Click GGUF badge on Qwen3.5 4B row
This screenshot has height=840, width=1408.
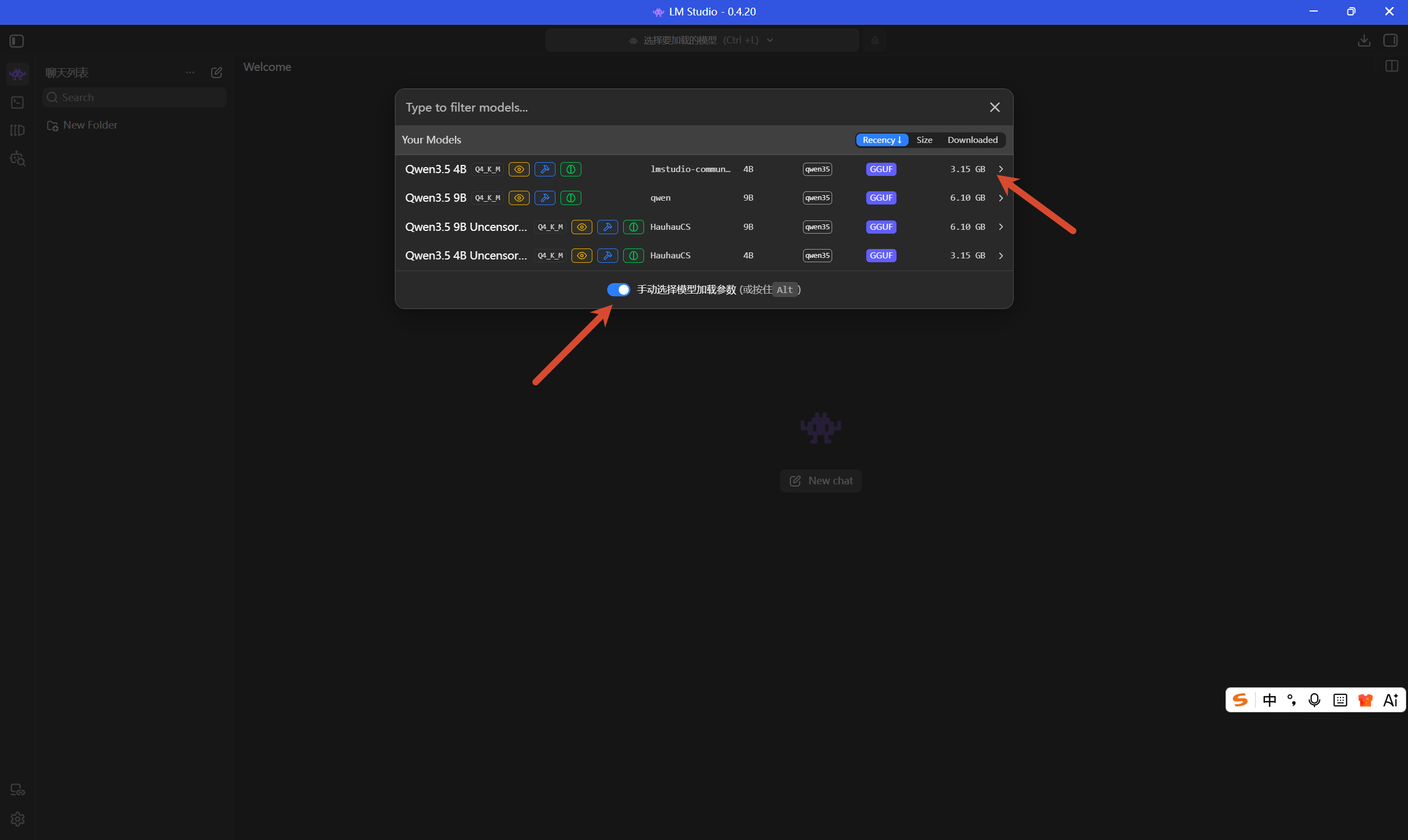tap(881, 169)
